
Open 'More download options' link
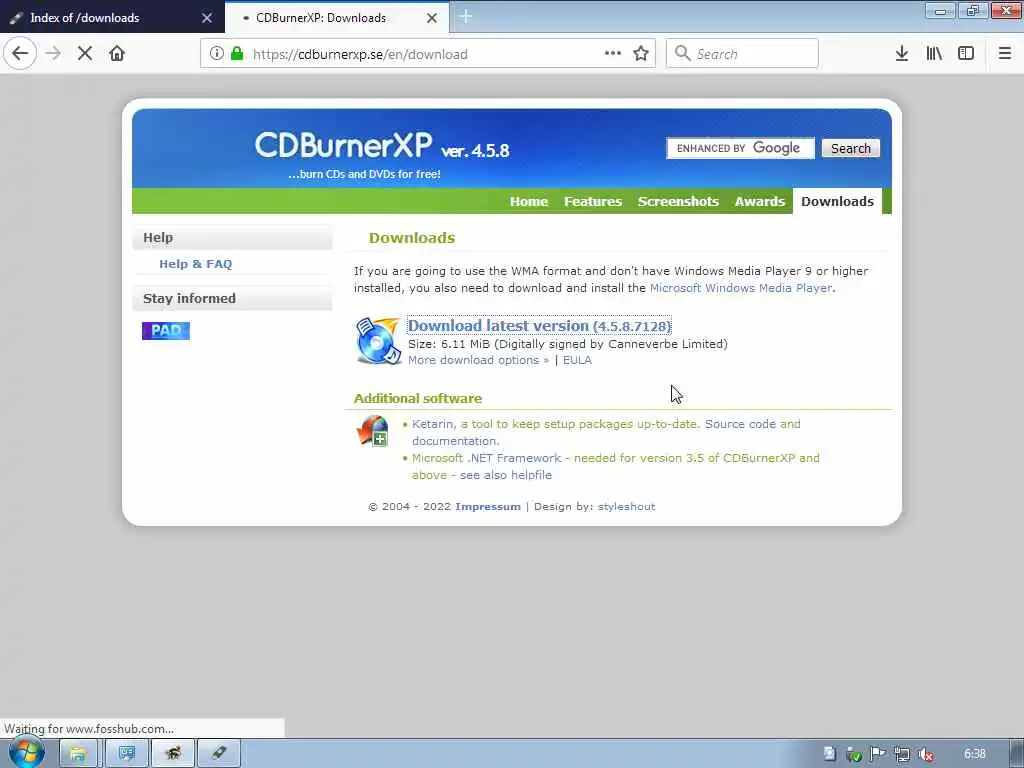(x=479, y=360)
